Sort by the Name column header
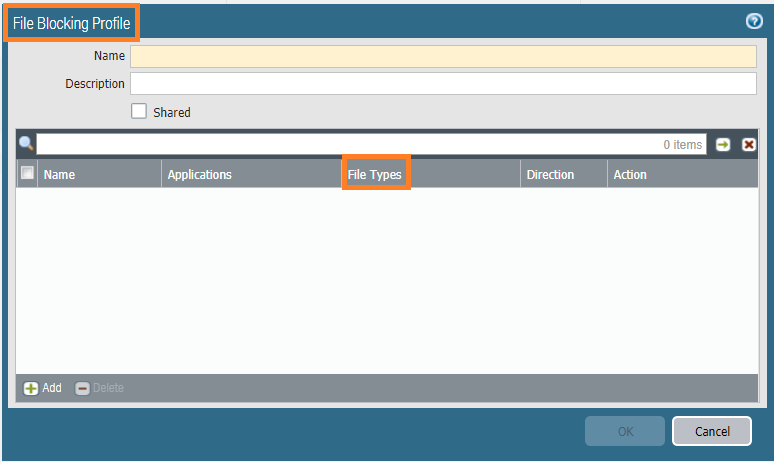Image resolution: width=774 pixels, height=462 pixels. [99, 174]
